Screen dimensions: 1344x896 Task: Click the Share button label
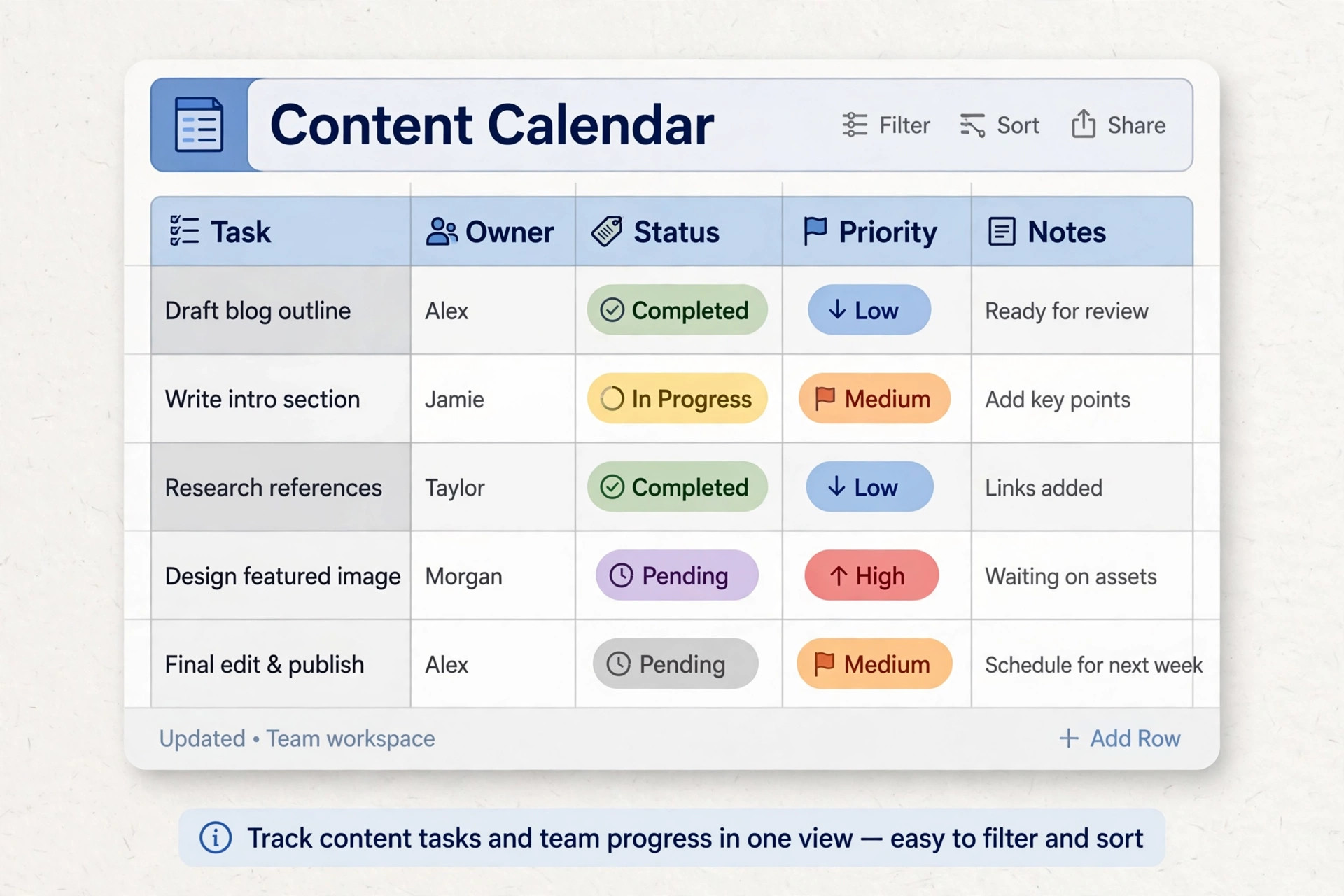pos(1136,125)
